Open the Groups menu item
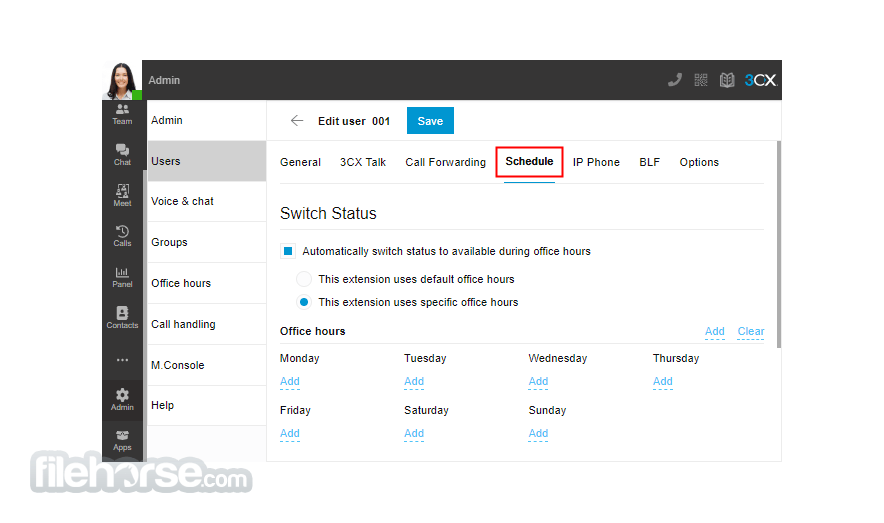Screen dimensions: 884x523 (x=206, y=242)
